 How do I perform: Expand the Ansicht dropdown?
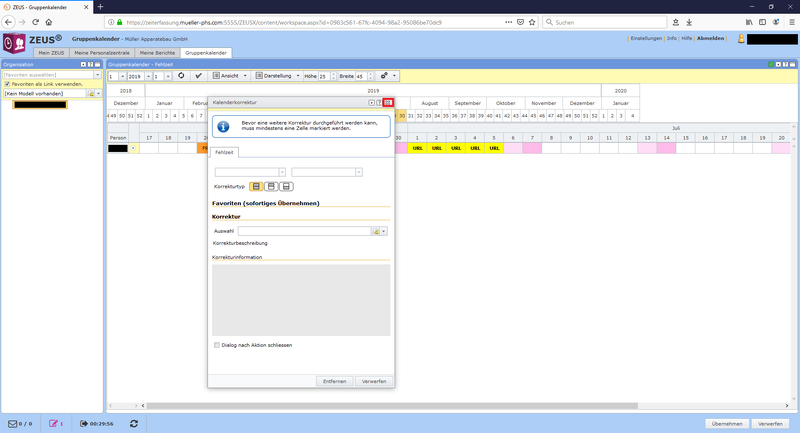(230, 76)
